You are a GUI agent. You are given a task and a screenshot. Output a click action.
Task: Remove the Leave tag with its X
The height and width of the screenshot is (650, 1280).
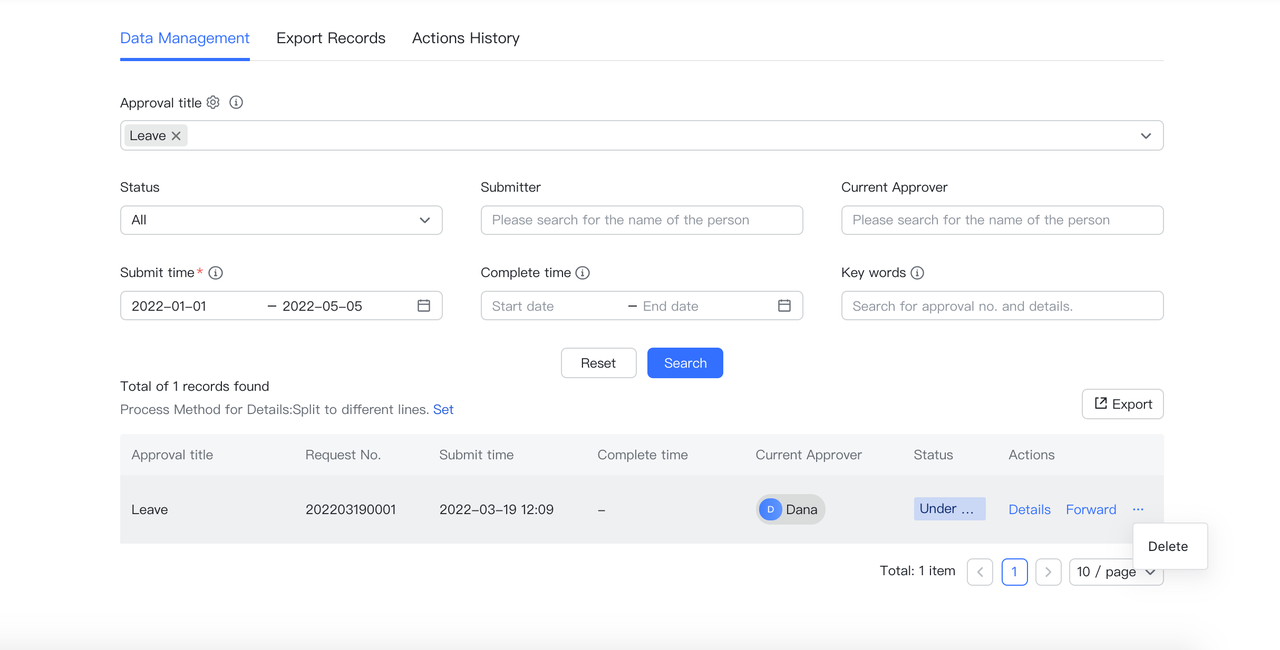[176, 136]
